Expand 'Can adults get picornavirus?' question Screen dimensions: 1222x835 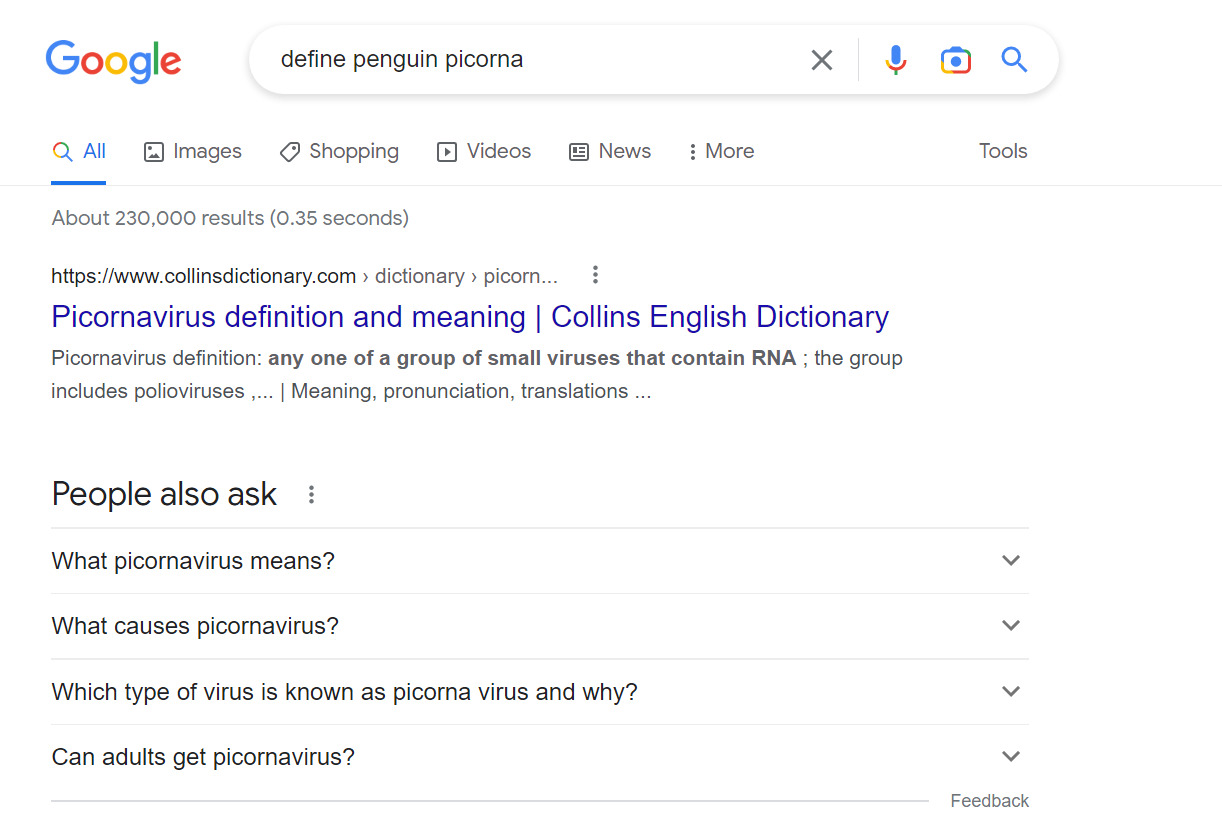point(1011,757)
